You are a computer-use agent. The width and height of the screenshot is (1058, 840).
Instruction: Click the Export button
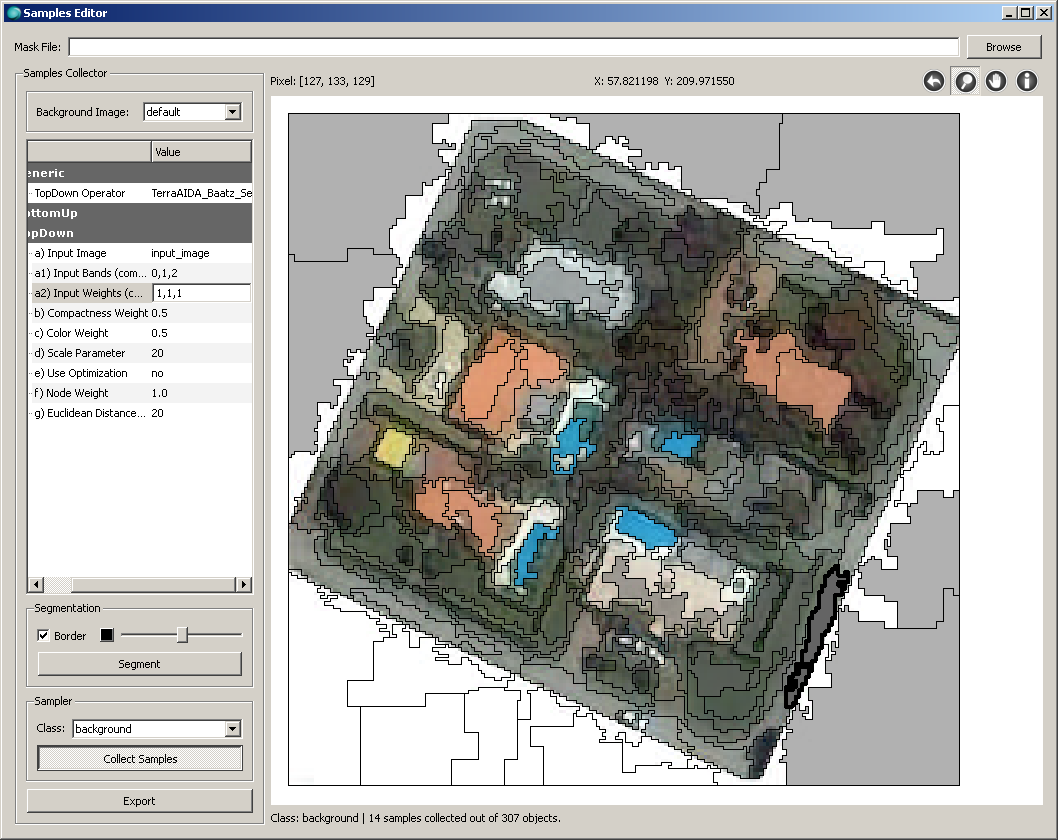coord(140,801)
